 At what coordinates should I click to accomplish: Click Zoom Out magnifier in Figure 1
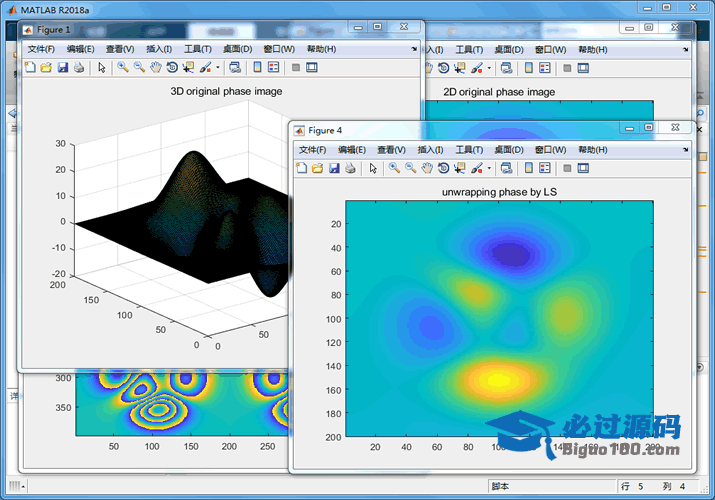pyautogui.click(x=139, y=68)
